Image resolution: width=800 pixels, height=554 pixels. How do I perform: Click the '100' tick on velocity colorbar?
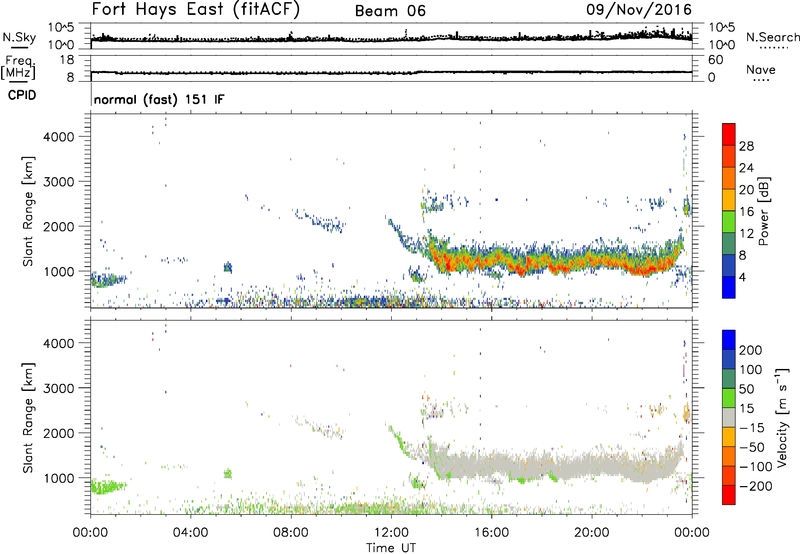(x=751, y=369)
